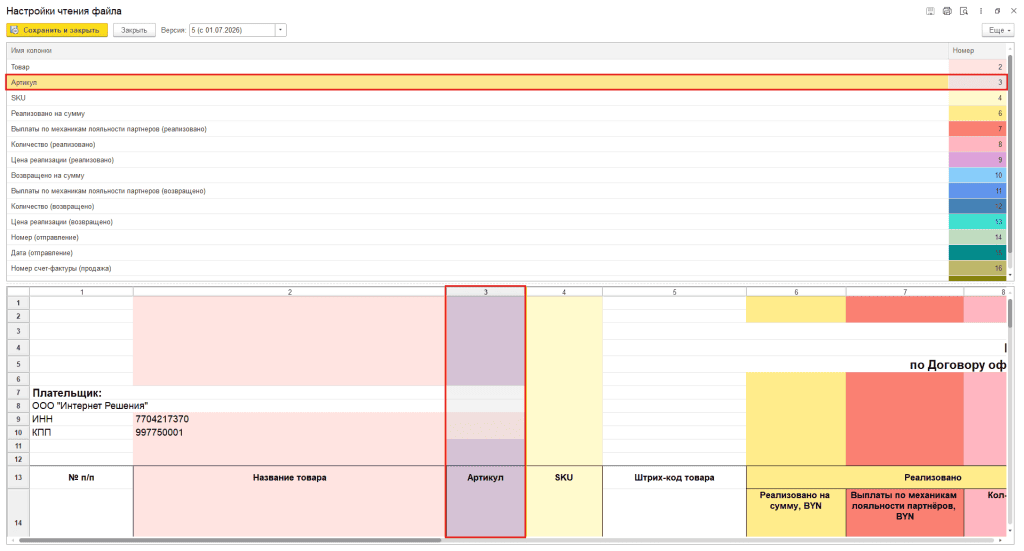Select spreadsheet column header 6
This screenshot has width=1024, height=551.
tap(796, 292)
